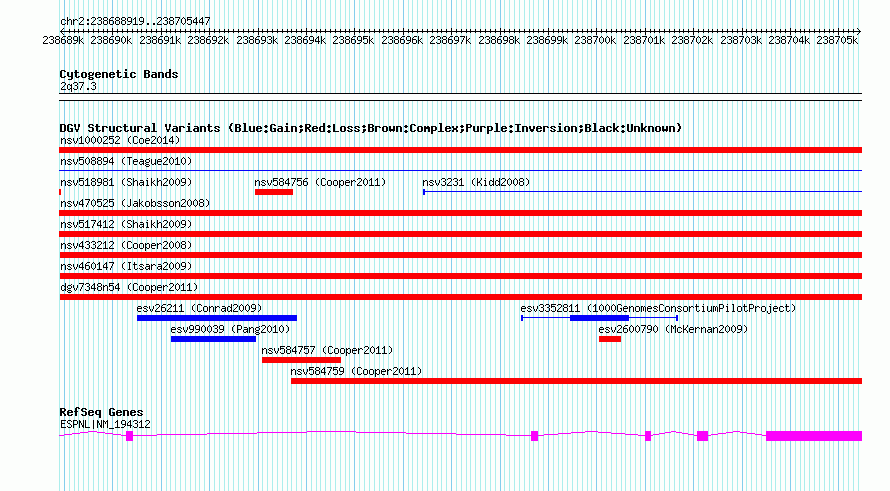Viewport: 890px width, 491px height.
Task: Click the 238700k ruler tick label
Action: (x=595, y=40)
